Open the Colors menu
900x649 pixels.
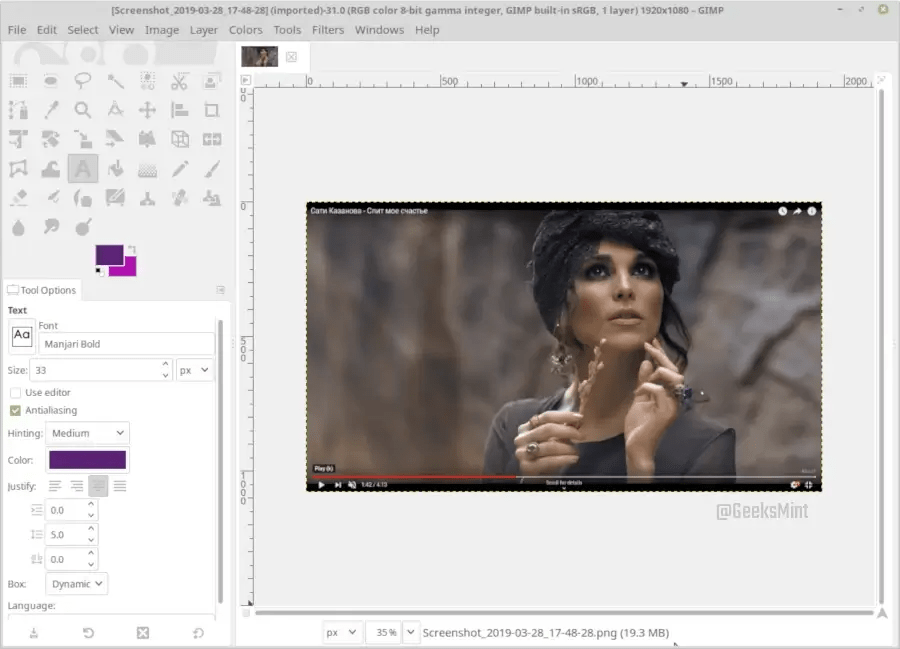pyautogui.click(x=245, y=30)
